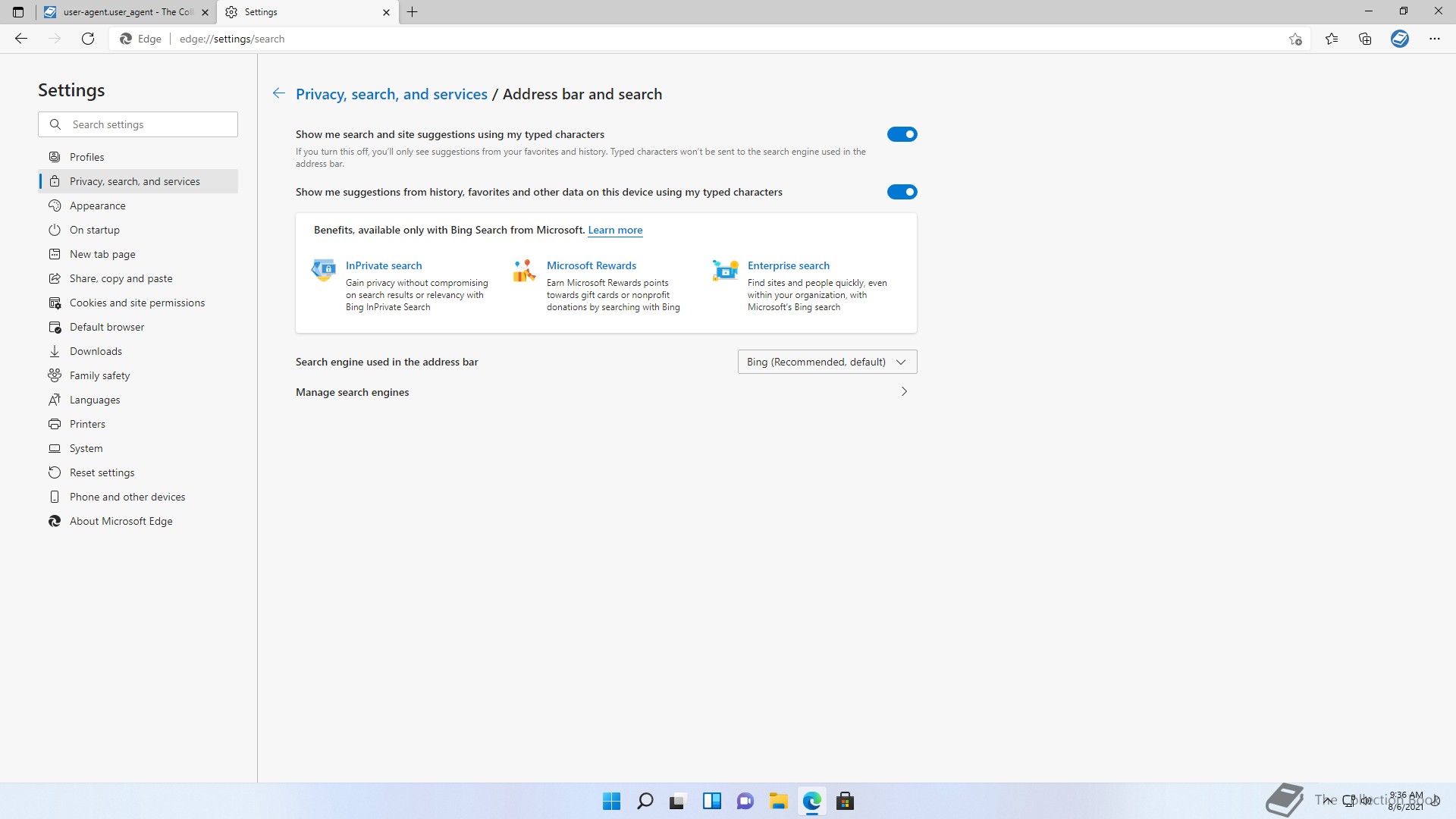1456x819 pixels.
Task: Open the profile avatar menu
Action: pos(1400,39)
